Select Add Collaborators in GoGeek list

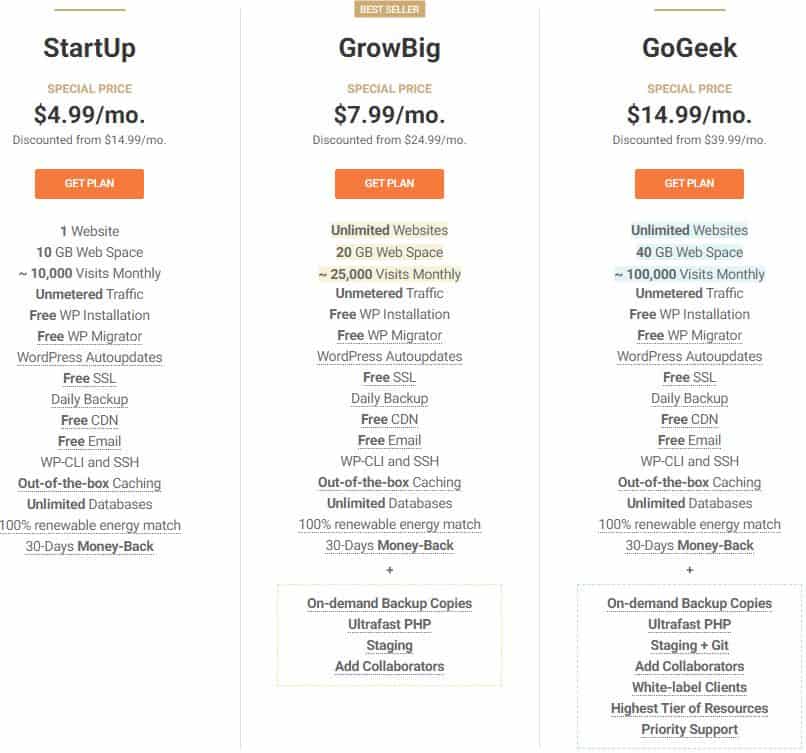coord(689,666)
